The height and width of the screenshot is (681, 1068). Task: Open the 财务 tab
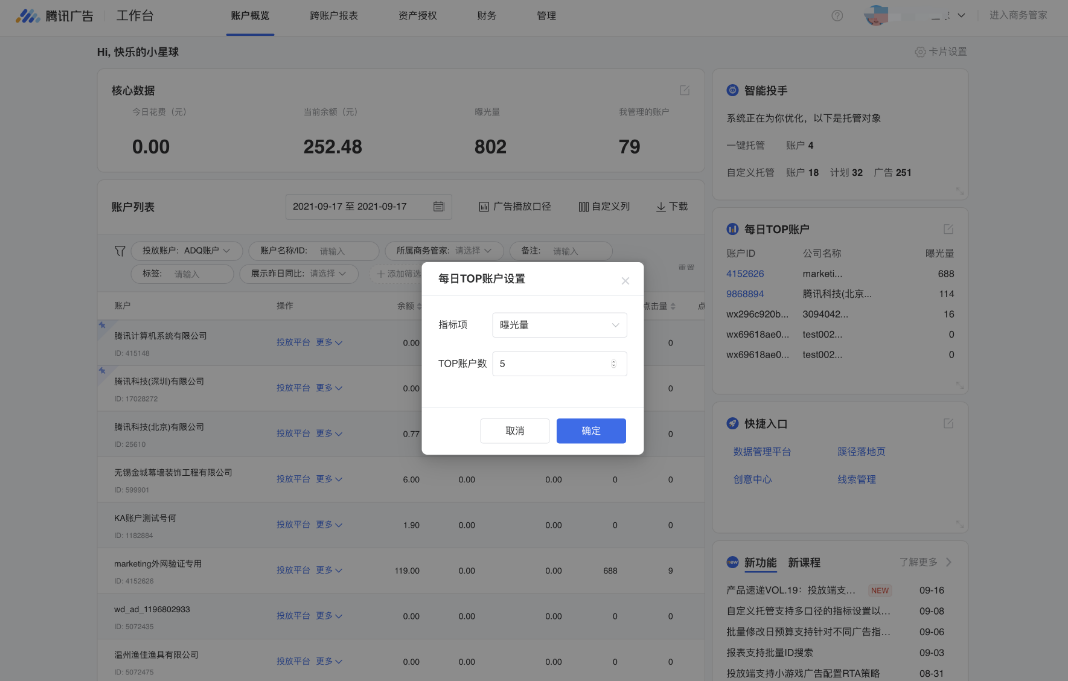[486, 16]
